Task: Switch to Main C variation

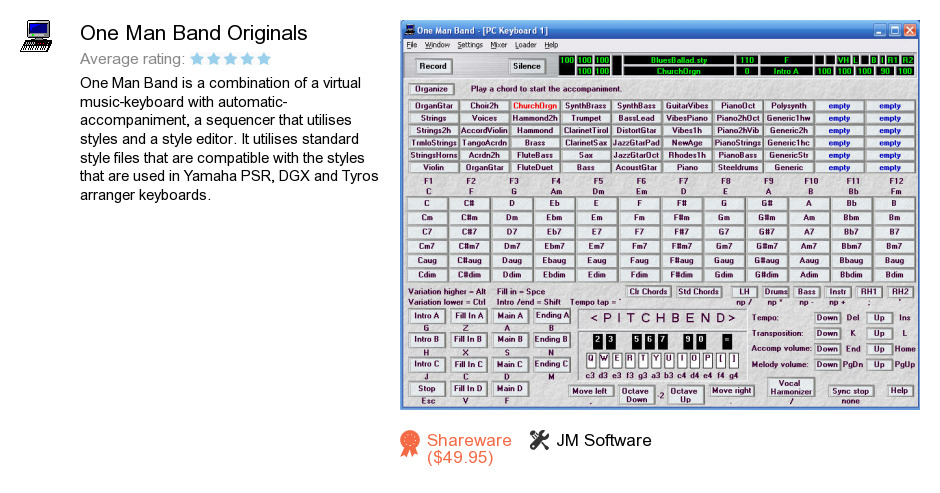Action: click(510, 364)
